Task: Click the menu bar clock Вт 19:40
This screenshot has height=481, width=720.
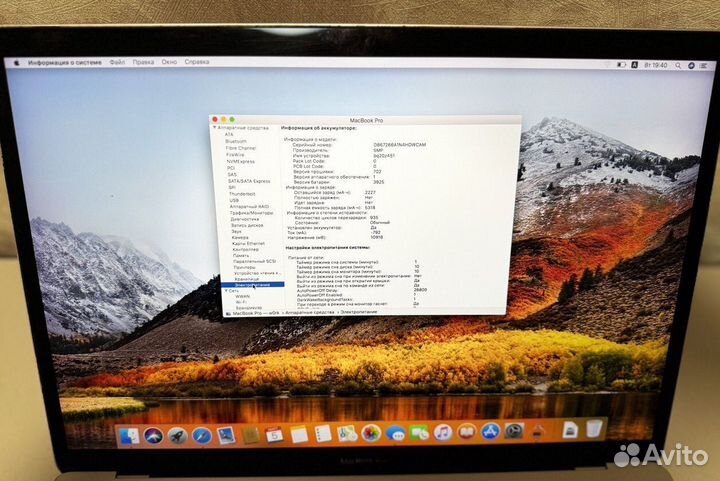Action: 656,65
